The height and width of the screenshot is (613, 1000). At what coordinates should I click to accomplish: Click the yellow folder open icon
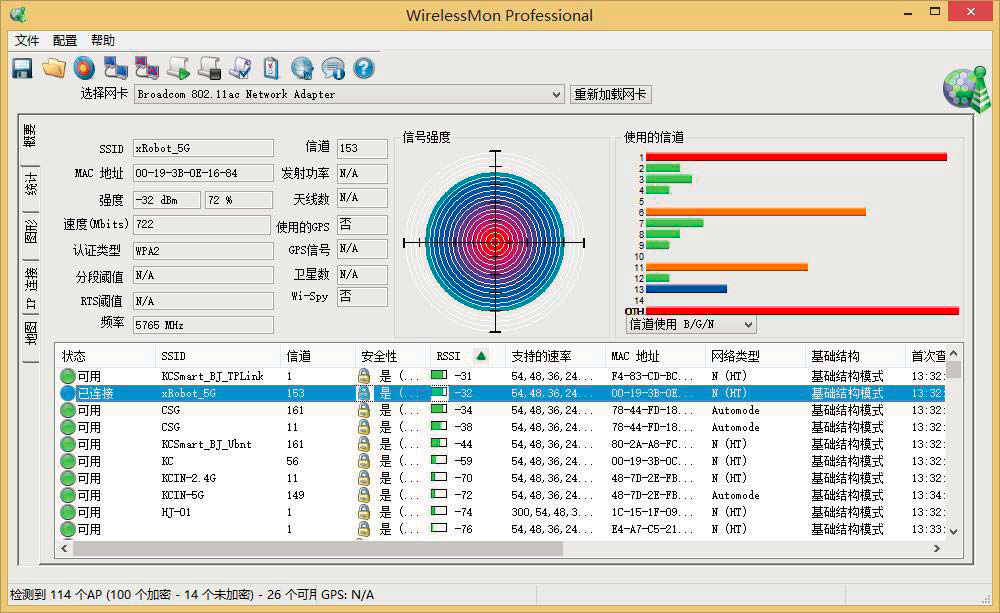[54, 68]
